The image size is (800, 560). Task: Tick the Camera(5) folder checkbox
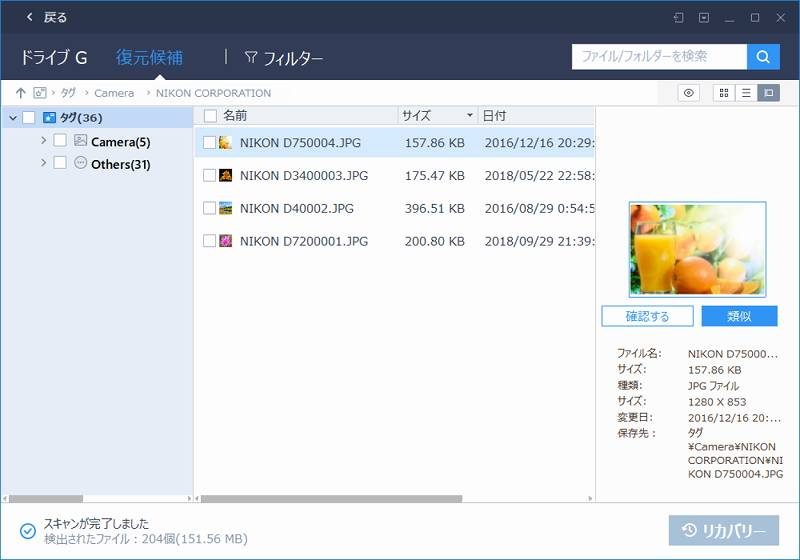pyautogui.click(x=60, y=141)
